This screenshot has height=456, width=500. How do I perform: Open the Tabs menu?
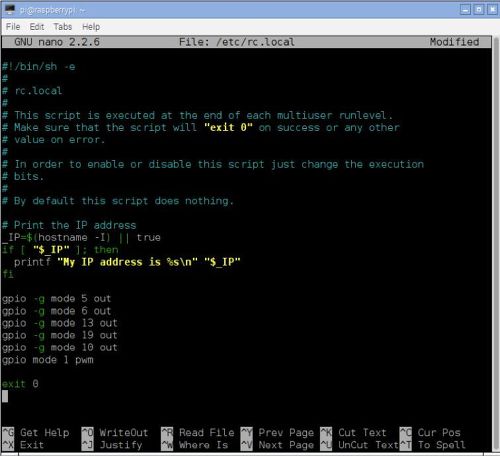point(63,27)
